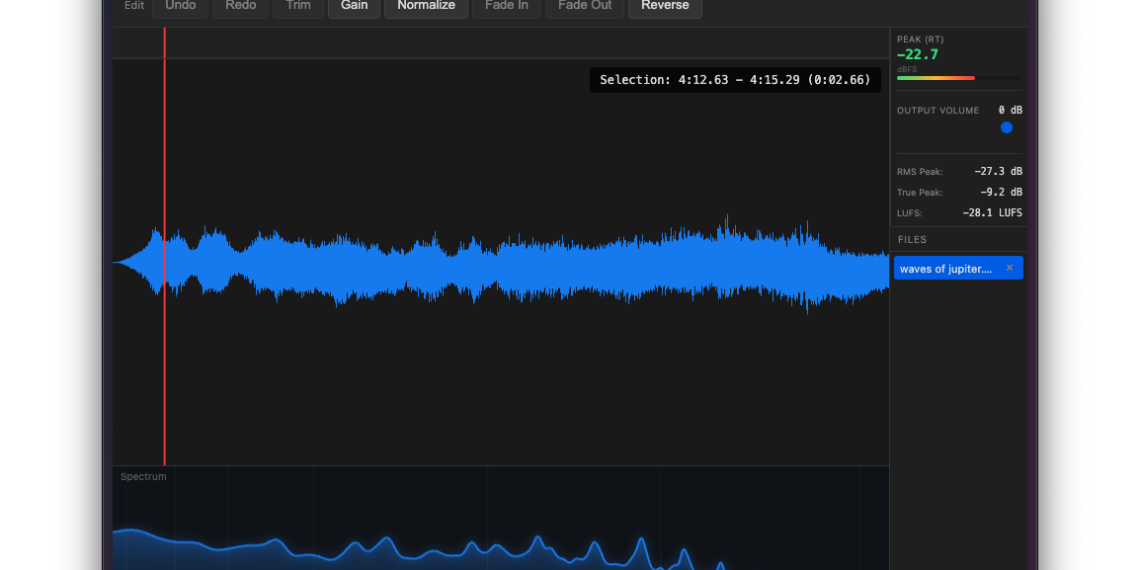Click the RMS Peak value
The width and height of the screenshot is (1140, 570).
(998, 172)
